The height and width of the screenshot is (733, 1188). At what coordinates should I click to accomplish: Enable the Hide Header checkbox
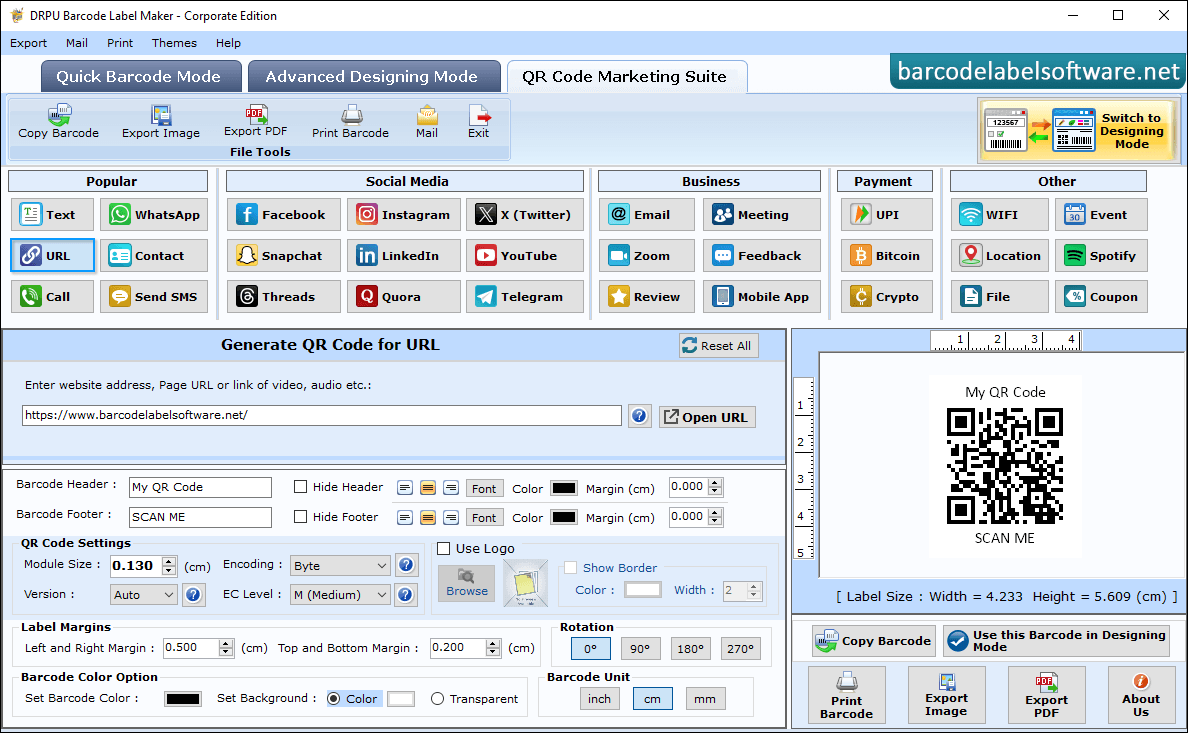click(300, 487)
